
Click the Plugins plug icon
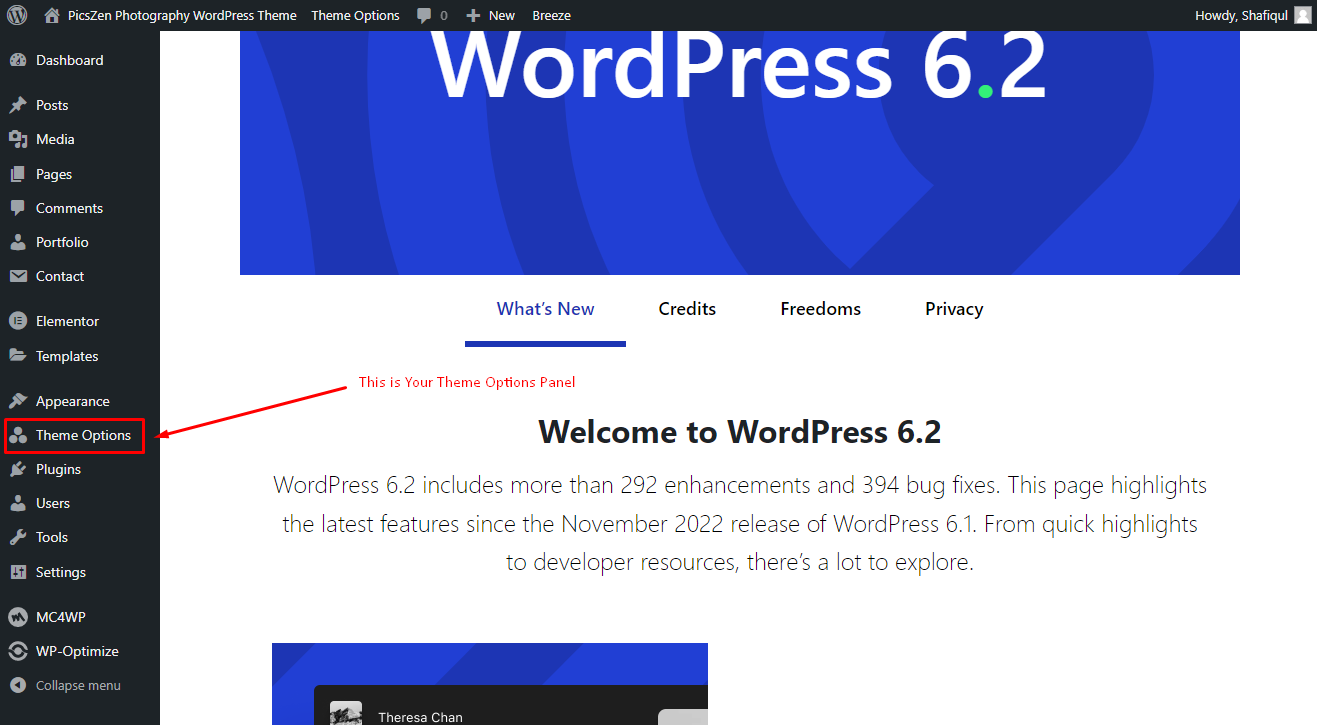click(x=18, y=469)
